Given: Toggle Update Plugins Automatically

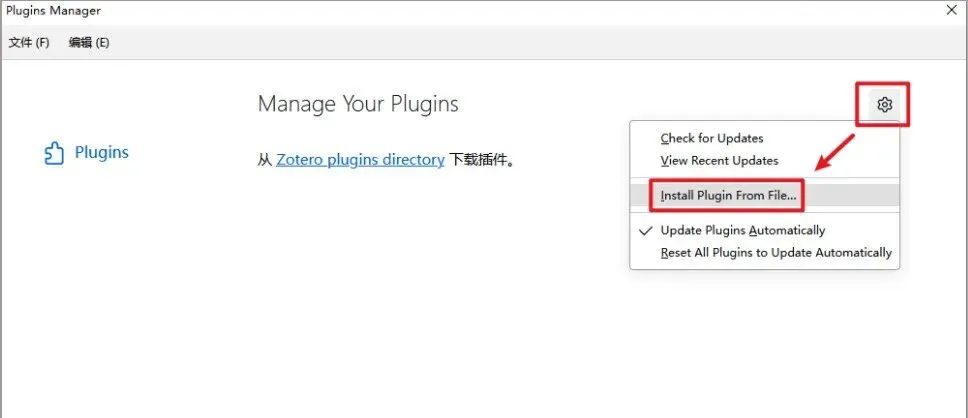Looking at the screenshot, I should coord(764,230).
